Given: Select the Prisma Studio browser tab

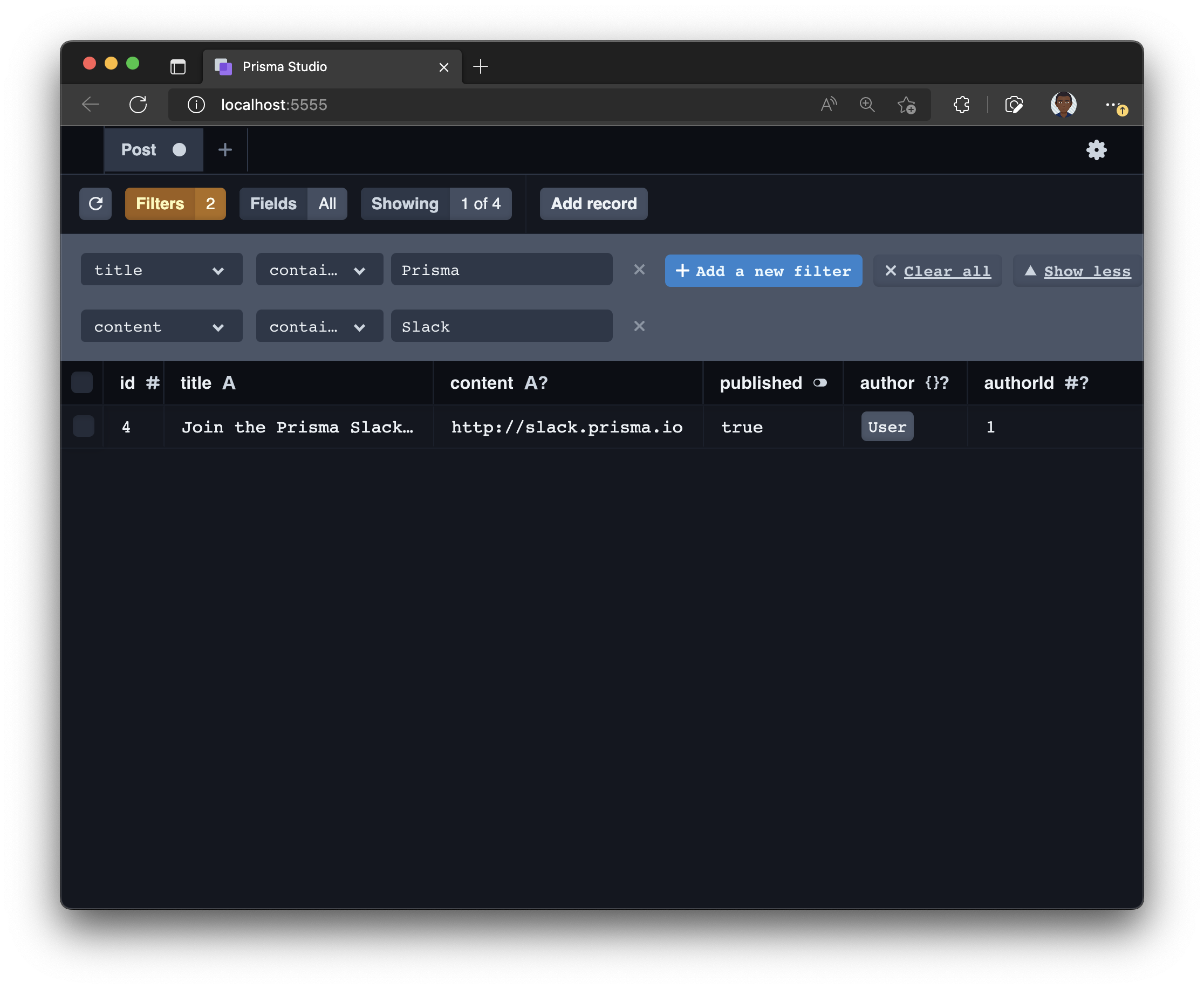Looking at the screenshot, I should pos(332,67).
